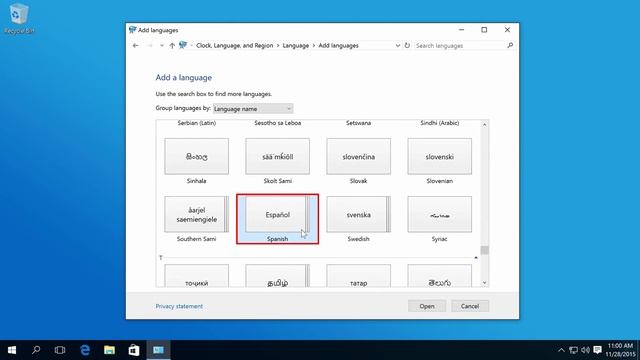Click the Open button
Image resolution: width=640 pixels, height=360 pixels.
(x=427, y=306)
